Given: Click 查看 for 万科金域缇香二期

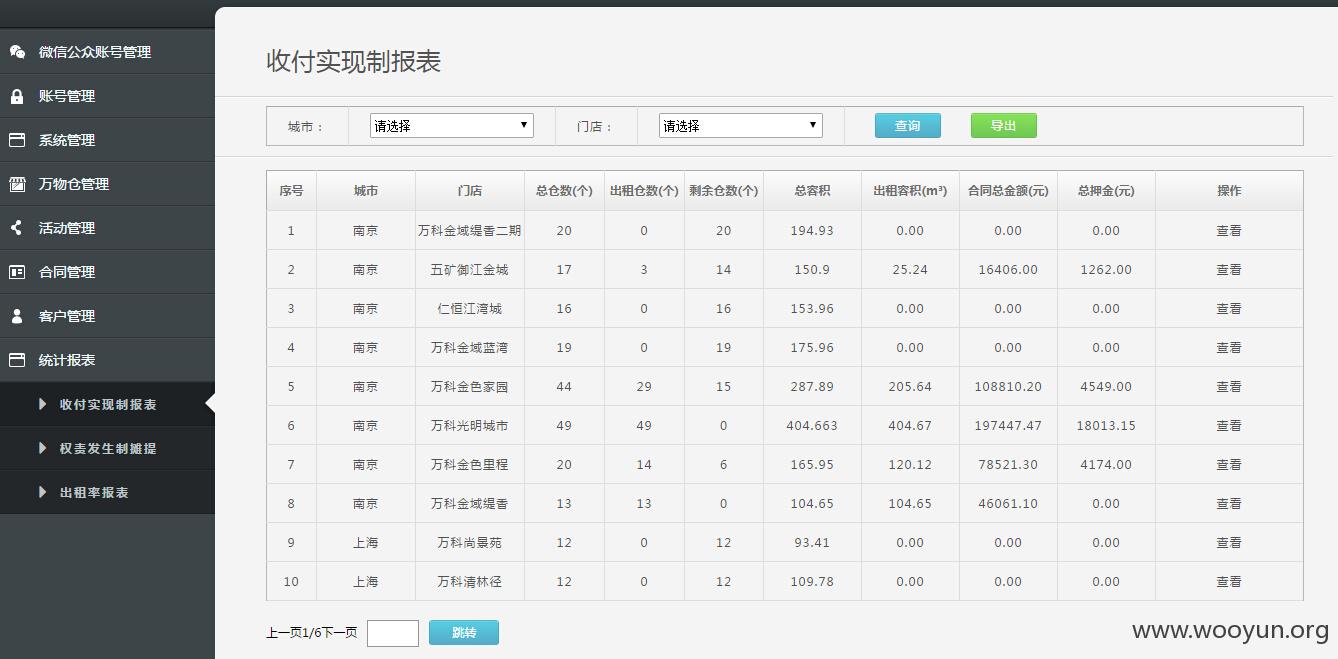Looking at the screenshot, I should pyautogui.click(x=1229, y=230).
